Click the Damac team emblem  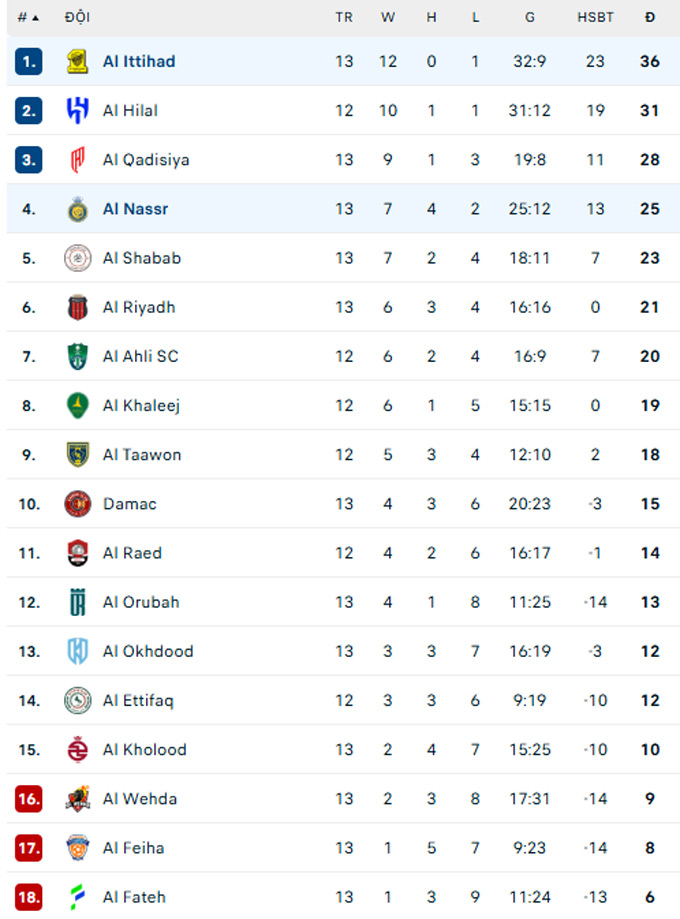pos(77,504)
